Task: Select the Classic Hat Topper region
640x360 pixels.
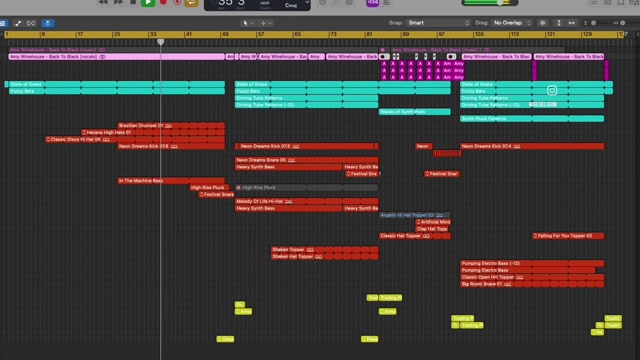Action: 415,236
